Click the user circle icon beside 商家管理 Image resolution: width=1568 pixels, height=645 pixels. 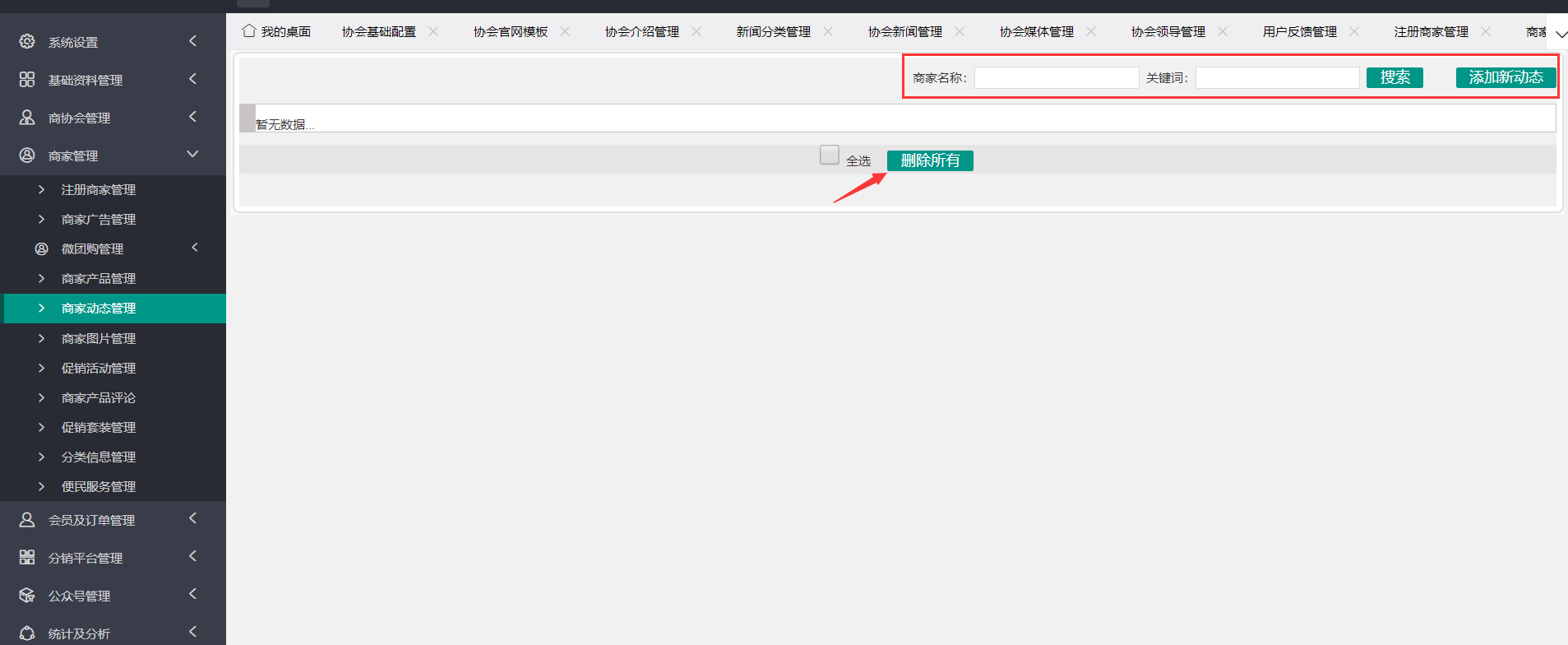tap(27, 155)
